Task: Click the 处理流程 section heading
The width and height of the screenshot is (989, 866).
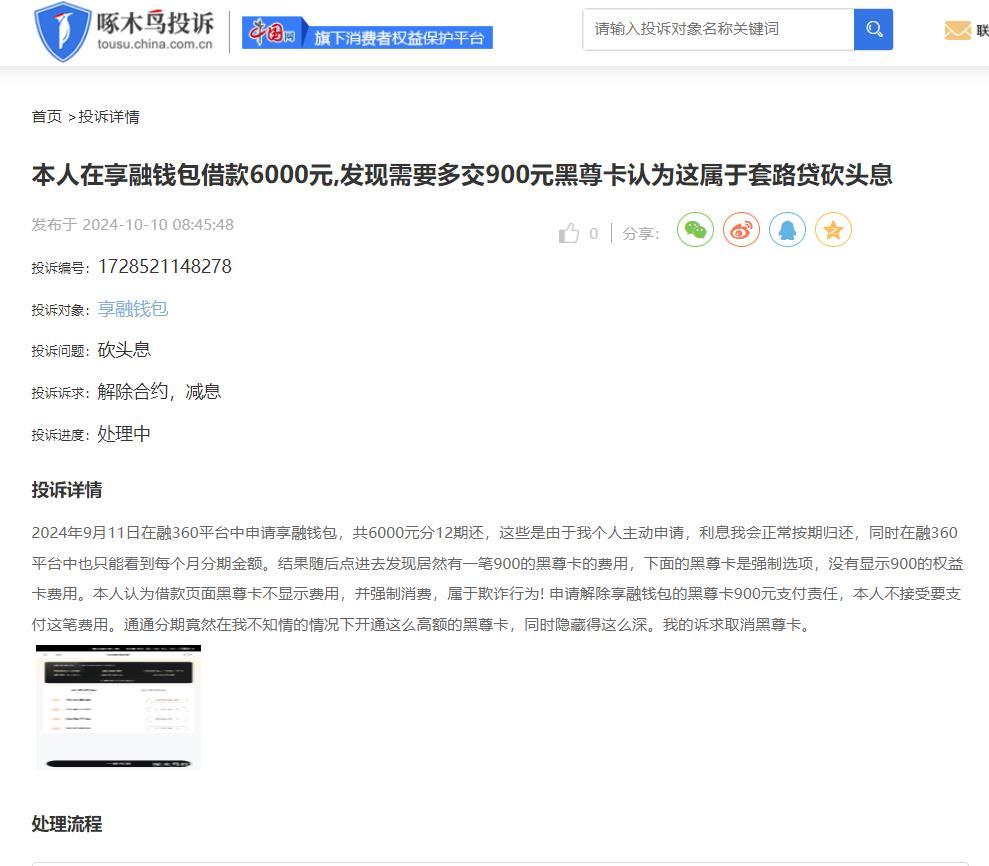Action: tap(67, 824)
